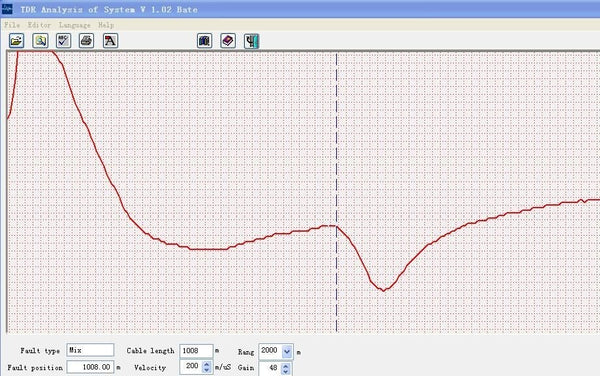Screen dimensions: 600x376
Task: Open file with the folder icon
Action: pos(16,41)
